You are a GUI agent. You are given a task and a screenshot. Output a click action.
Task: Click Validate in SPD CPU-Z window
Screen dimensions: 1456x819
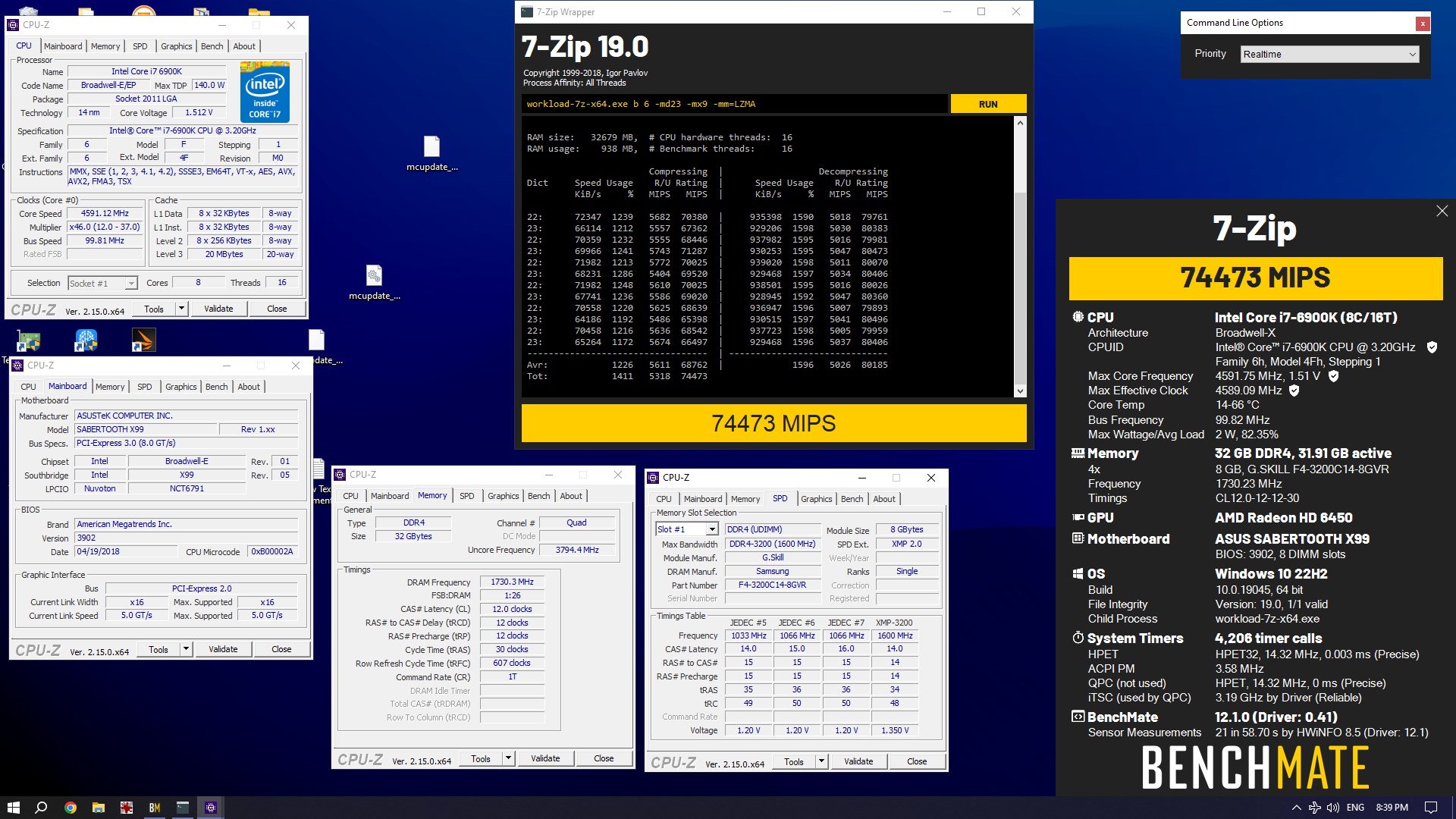coord(858,761)
